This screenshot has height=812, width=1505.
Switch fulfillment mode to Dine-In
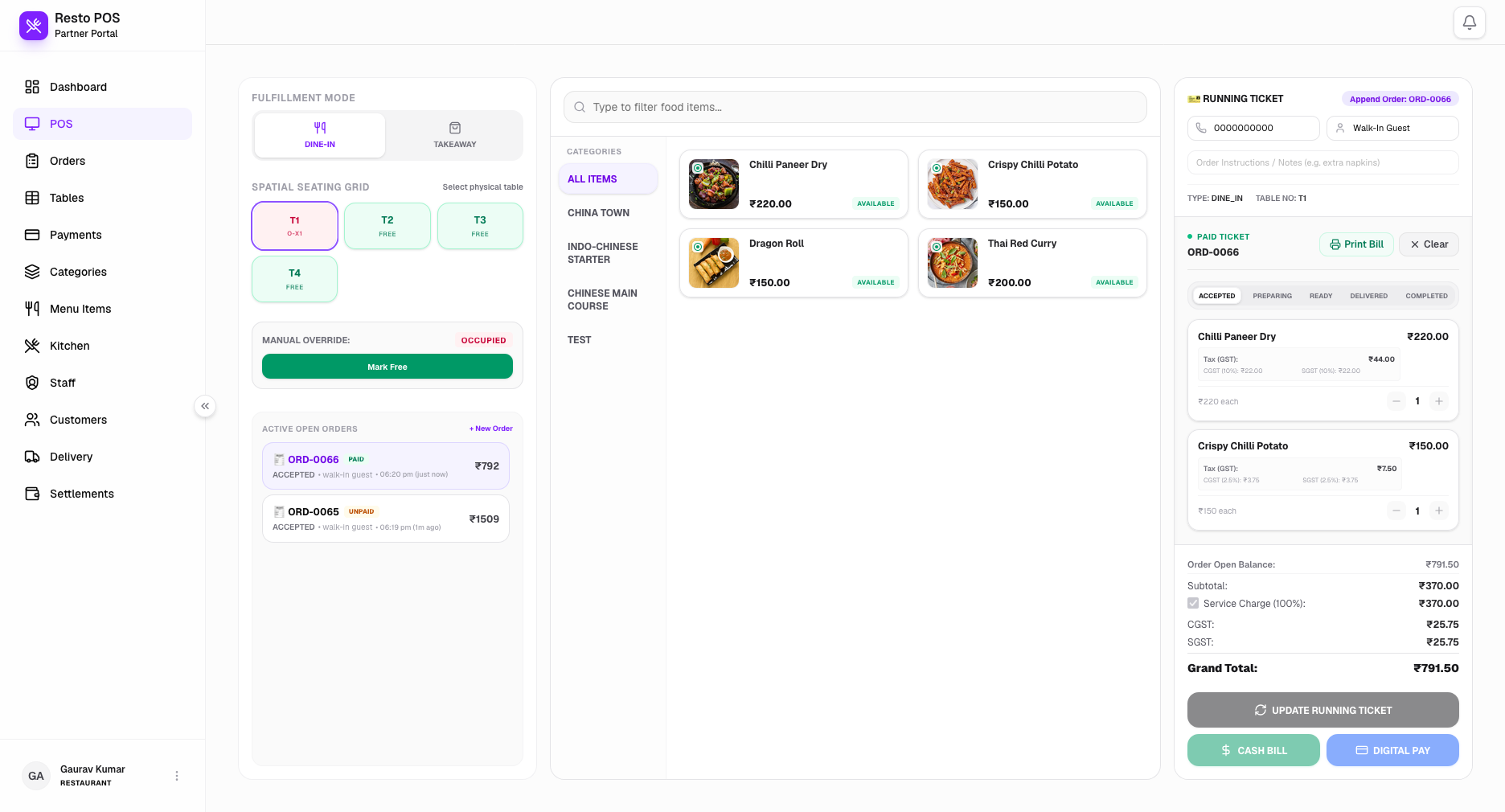(x=320, y=135)
